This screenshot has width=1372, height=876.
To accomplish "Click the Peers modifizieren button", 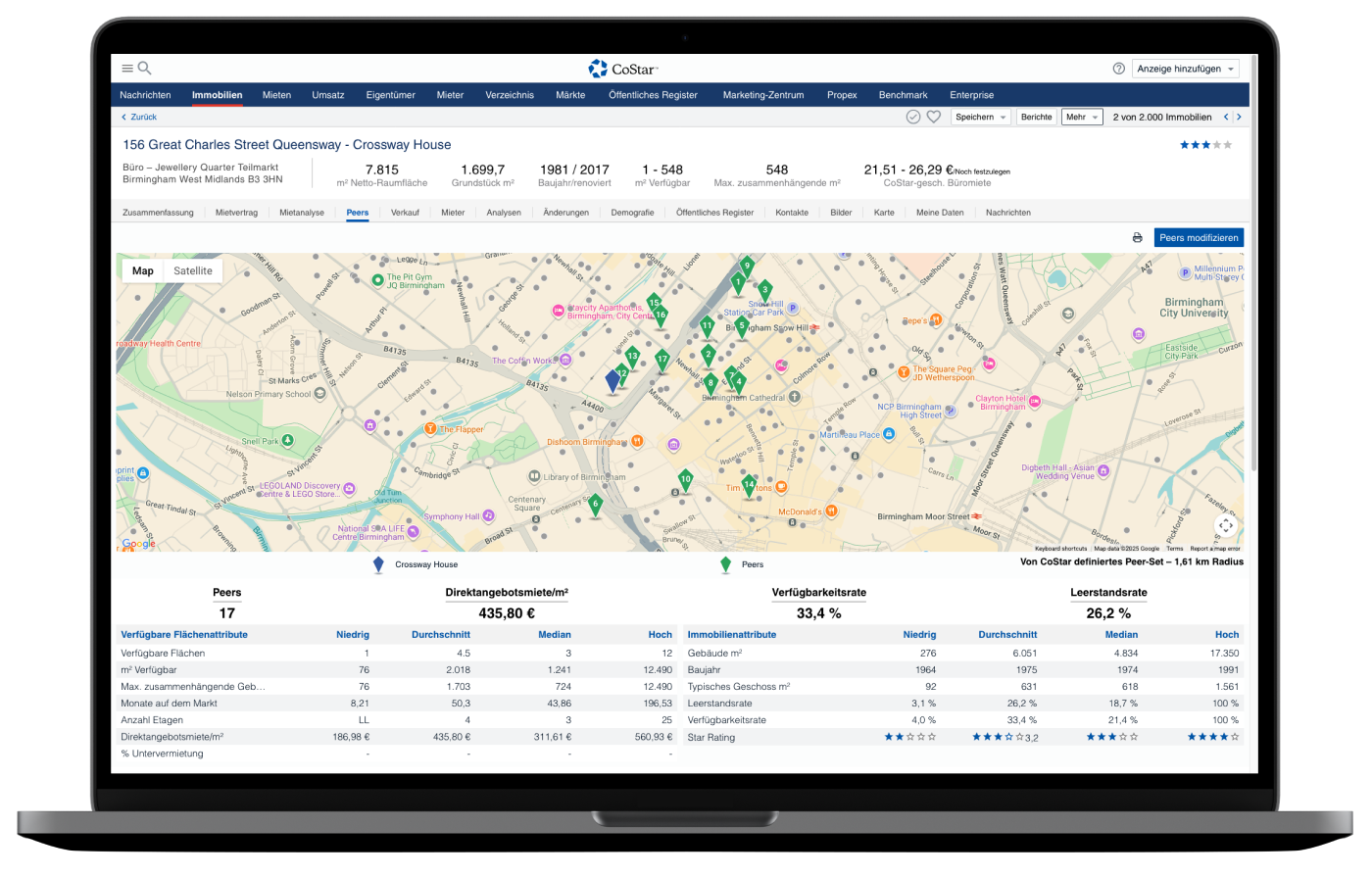I will [1199, 238].
